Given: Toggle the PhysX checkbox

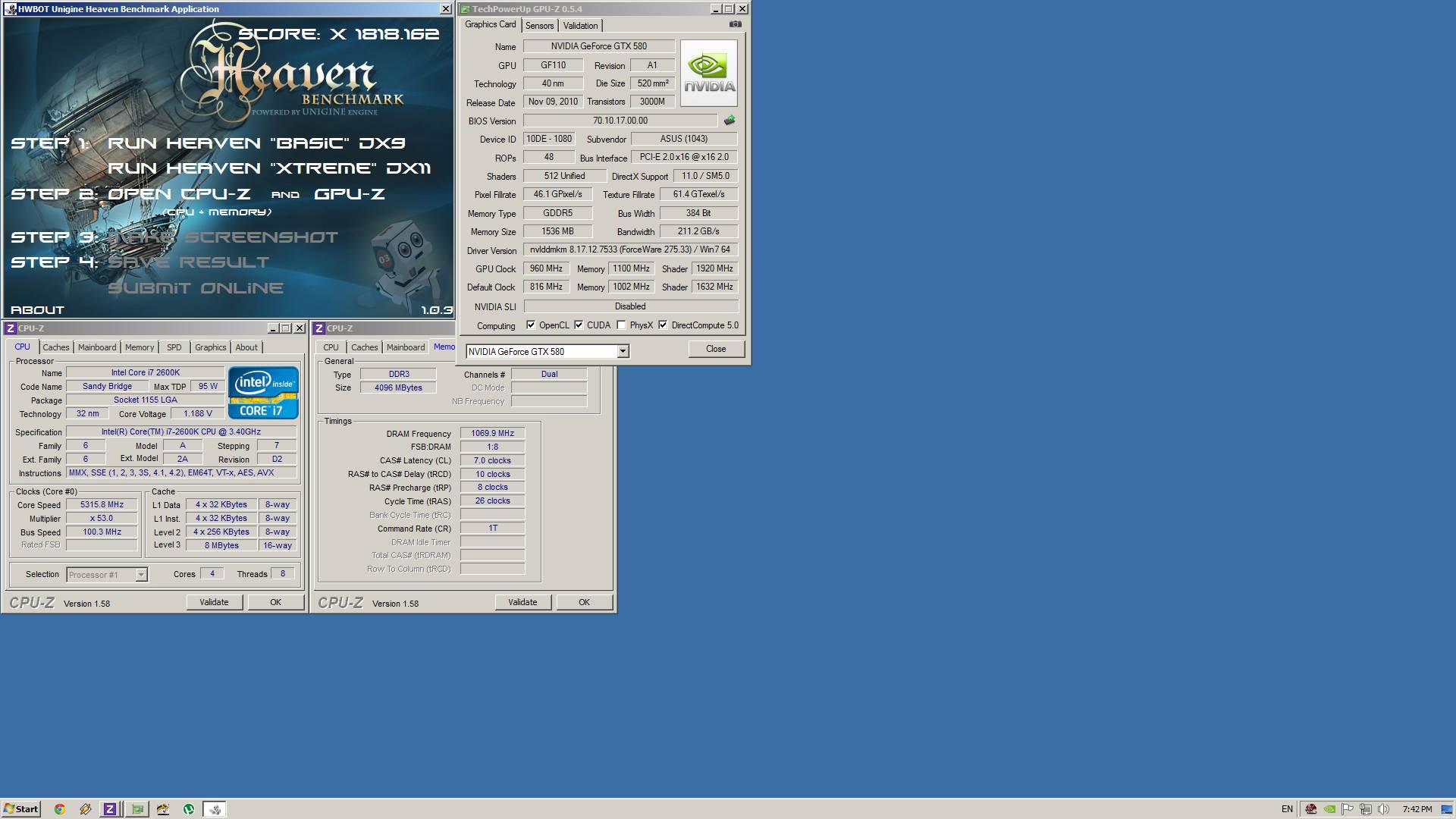Looking at the screenshot, I should tap(621, 325).
